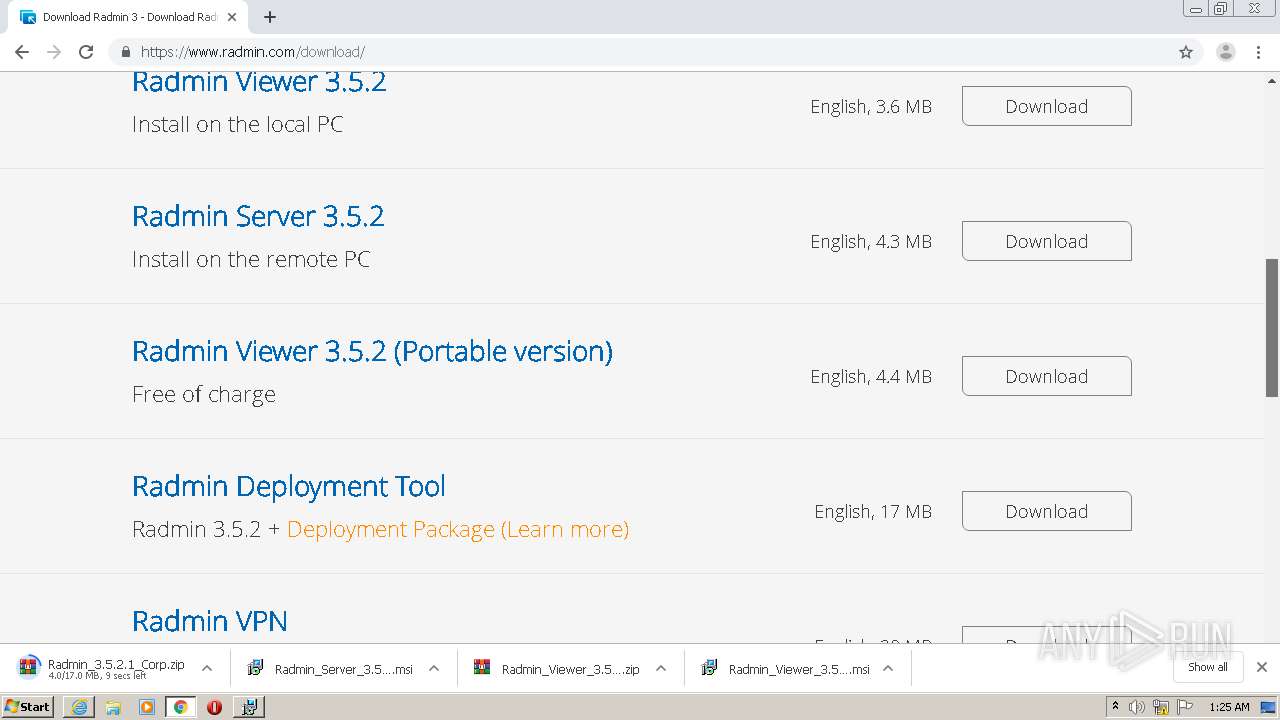Close the downloads shelf
The image size is (1280, 720).
pyautogui.click(x=1262, y=667)
